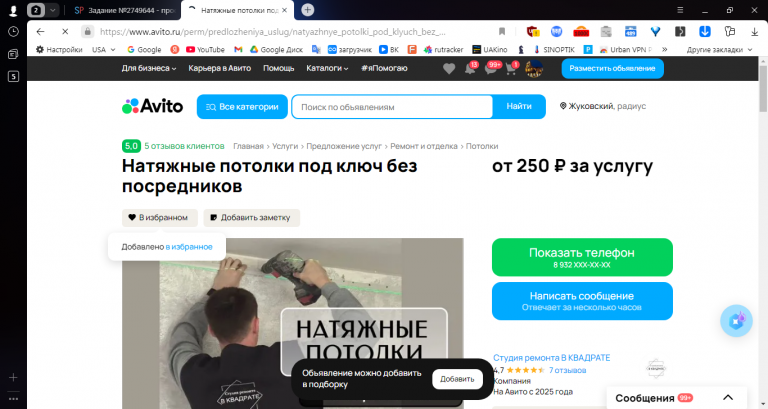768x409 pixels.
Task: Expand the "Для бизнеса" dropdown
Action: coord(149,69)
